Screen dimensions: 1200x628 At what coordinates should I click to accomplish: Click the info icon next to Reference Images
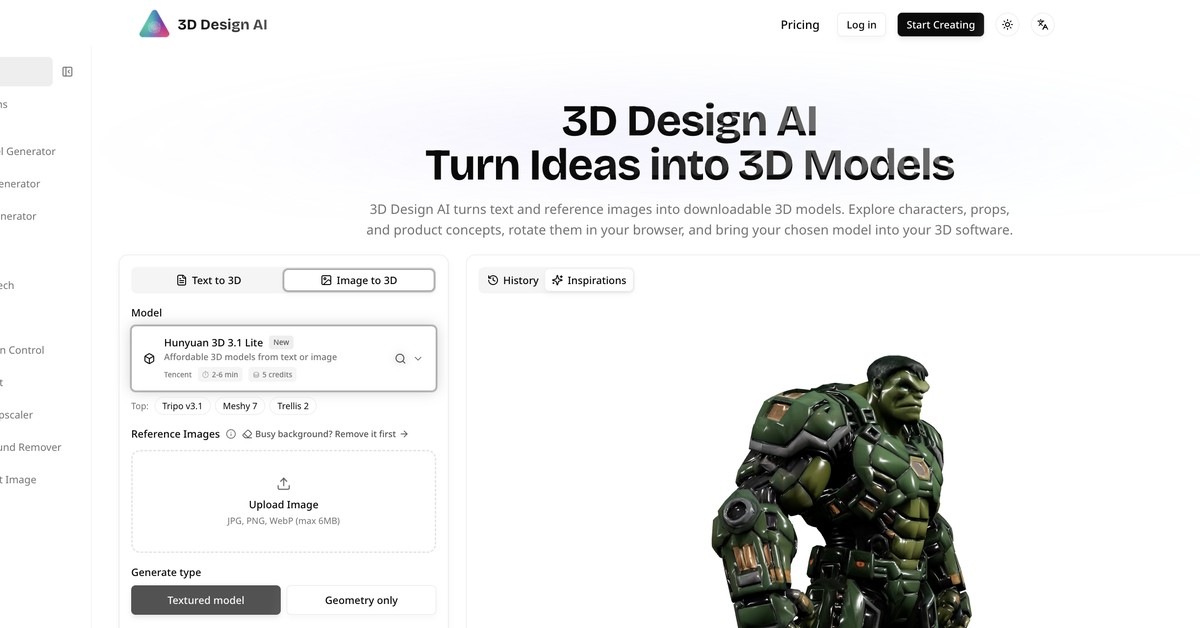(231, 434)
